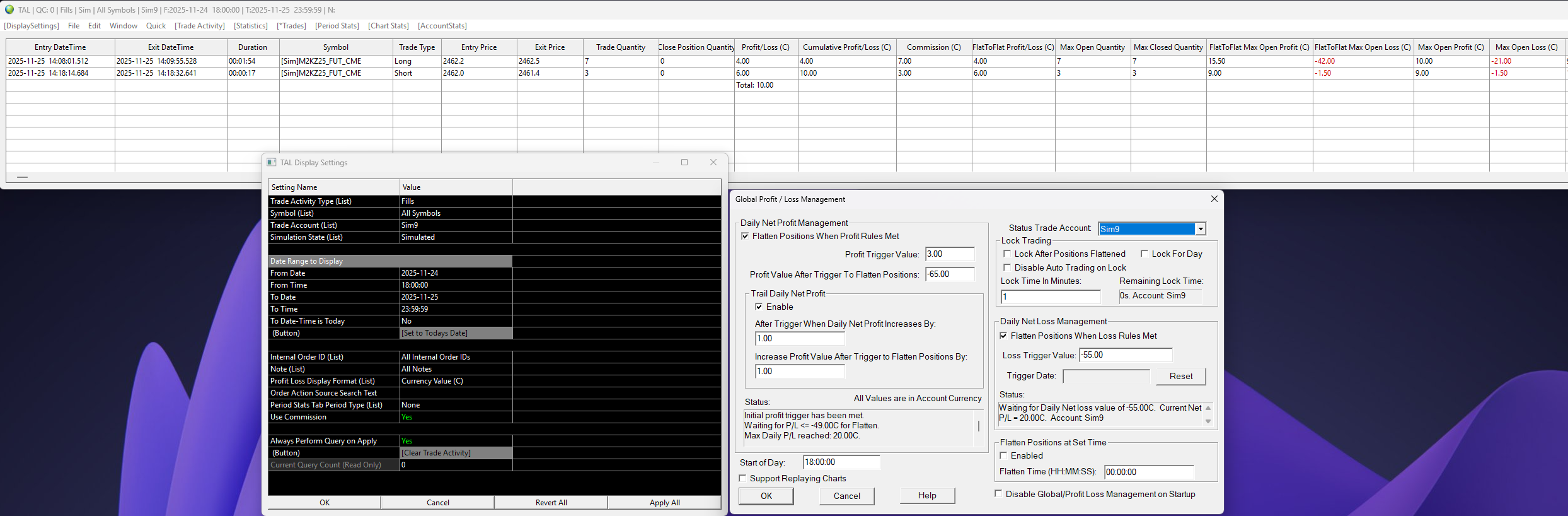The height and width of the screenshot is (516, 1568).
Task: Maximize the TAL Display Settings window
Action: click(684, 162)
